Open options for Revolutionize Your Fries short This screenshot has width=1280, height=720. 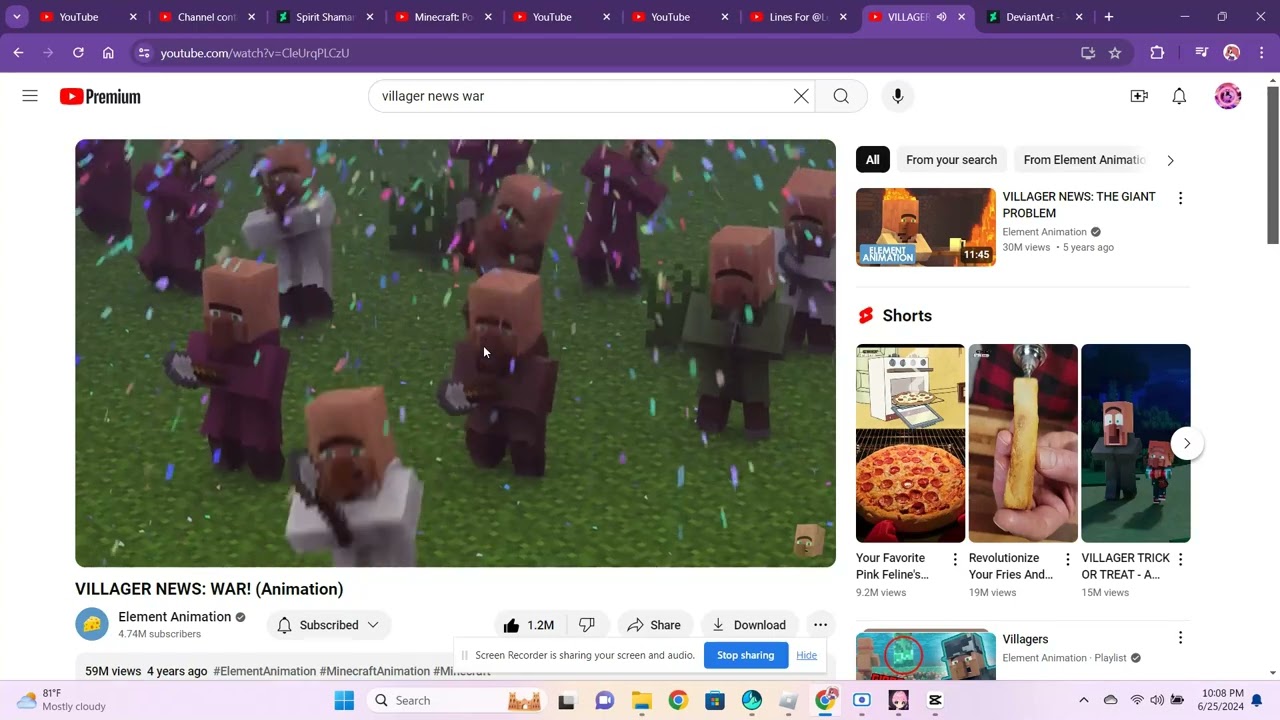pyautogui.click(x=1067, y=559)
